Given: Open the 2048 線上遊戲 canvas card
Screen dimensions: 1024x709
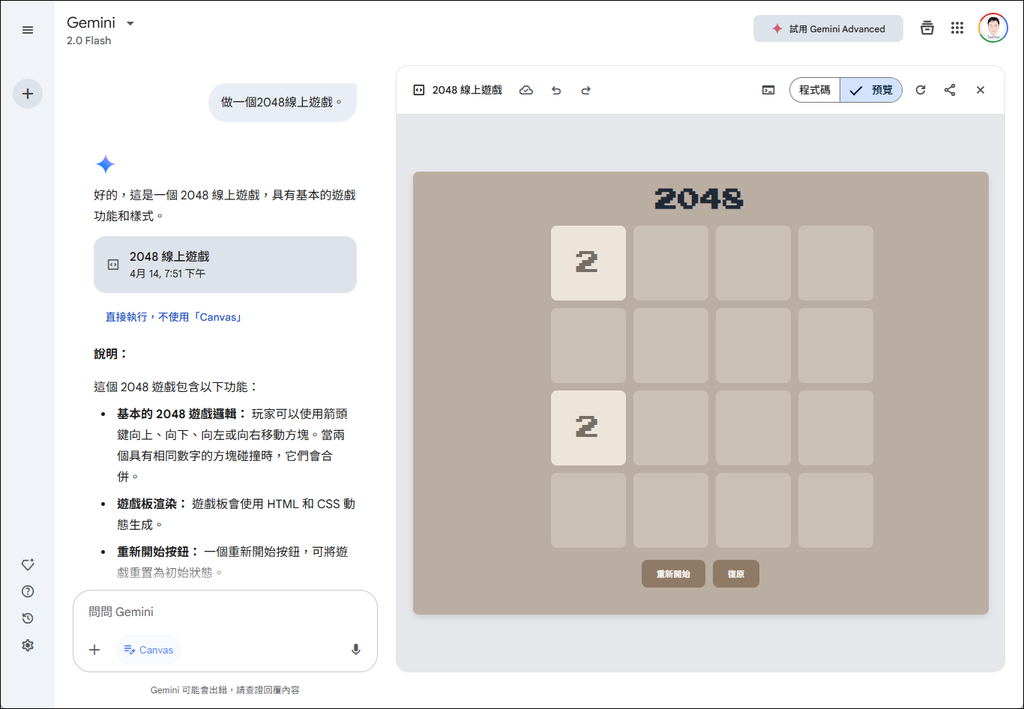Looking at the screenshot, I should [225, 264].
